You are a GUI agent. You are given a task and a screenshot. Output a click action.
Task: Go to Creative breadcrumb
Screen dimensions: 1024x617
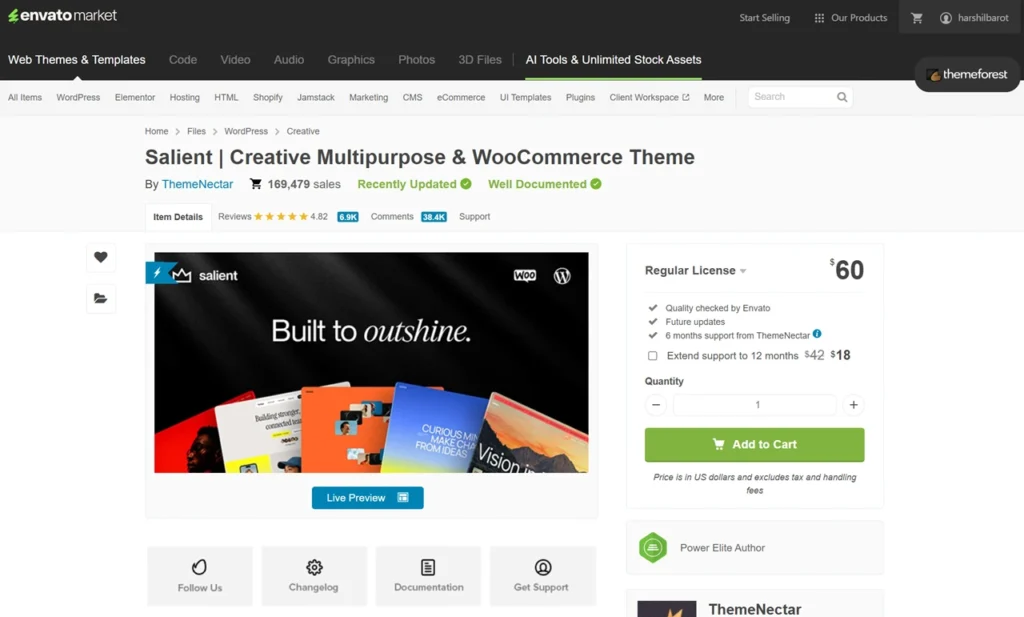tap(303, 131)
